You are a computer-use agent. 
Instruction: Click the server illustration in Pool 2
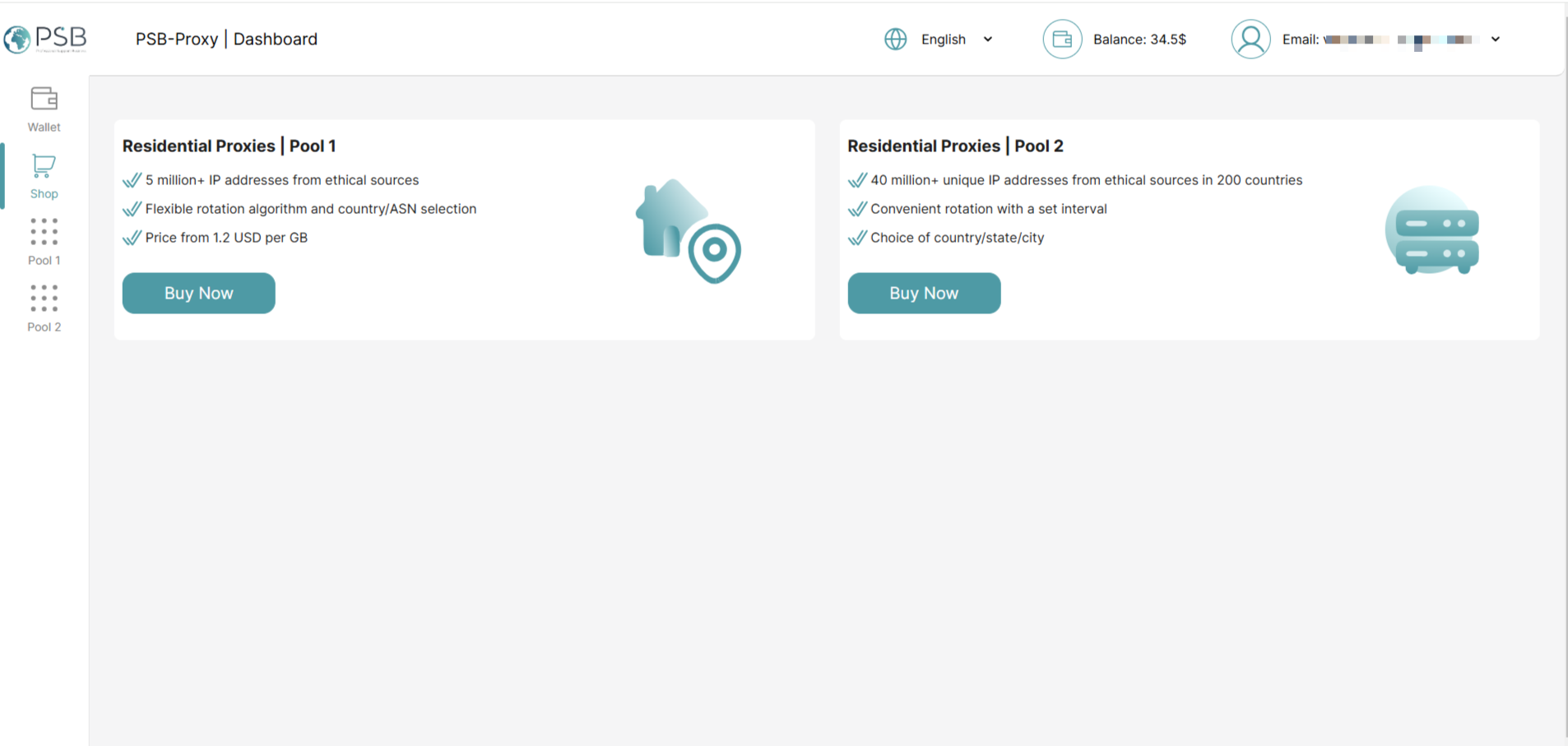point(1431,230)
